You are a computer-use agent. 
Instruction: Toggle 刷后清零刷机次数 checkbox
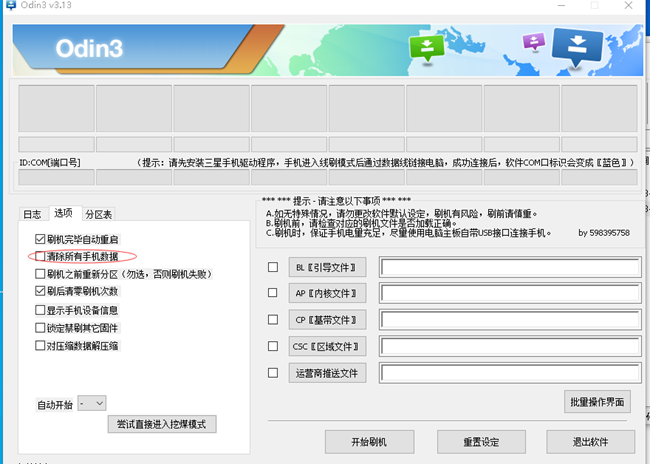coord(40,291)
